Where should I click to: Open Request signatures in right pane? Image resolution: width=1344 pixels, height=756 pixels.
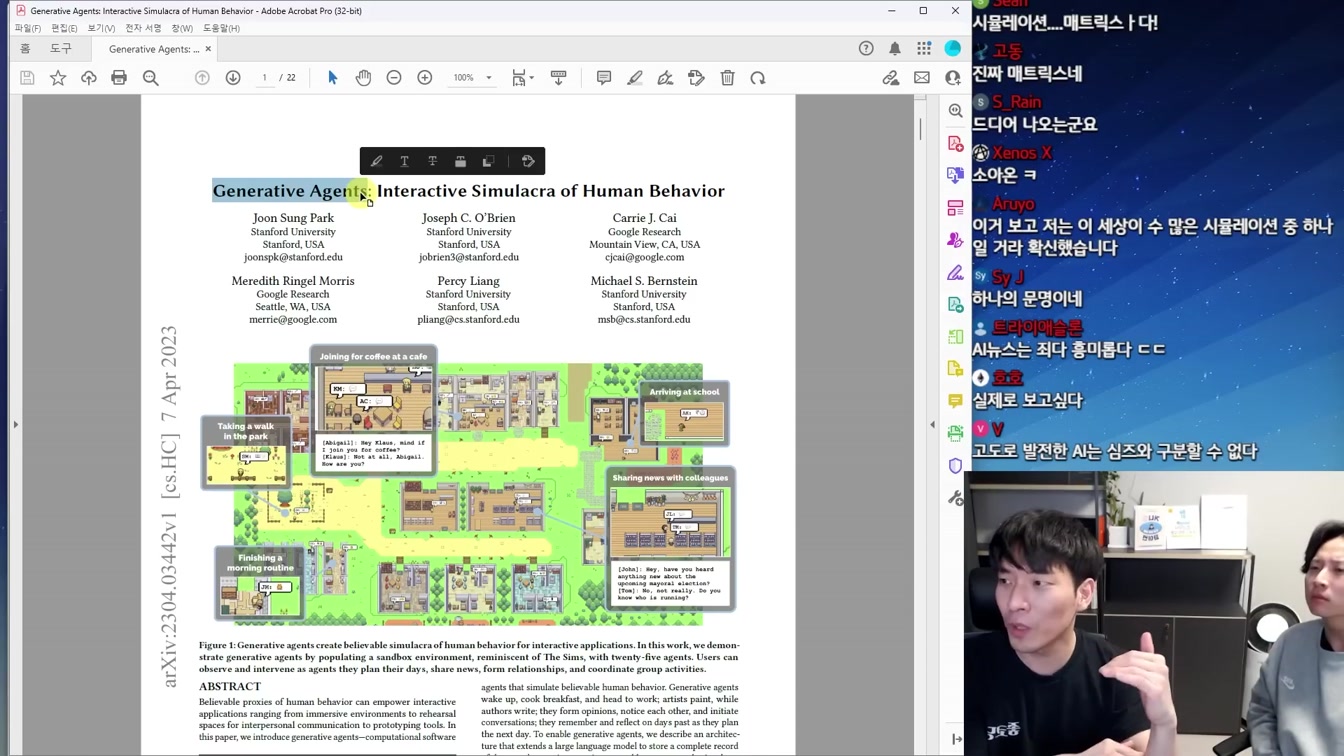tap(956, 240)
